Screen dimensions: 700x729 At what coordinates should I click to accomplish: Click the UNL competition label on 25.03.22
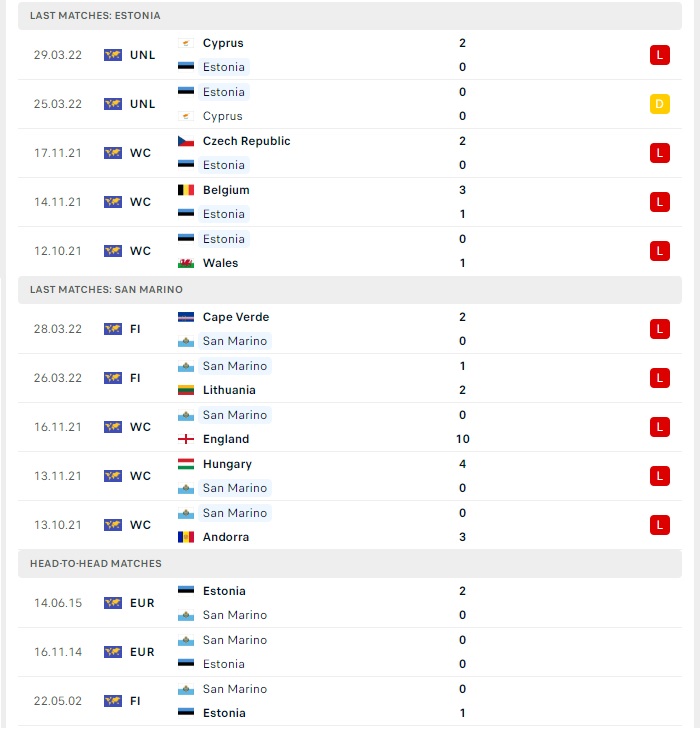coord(142,104)
